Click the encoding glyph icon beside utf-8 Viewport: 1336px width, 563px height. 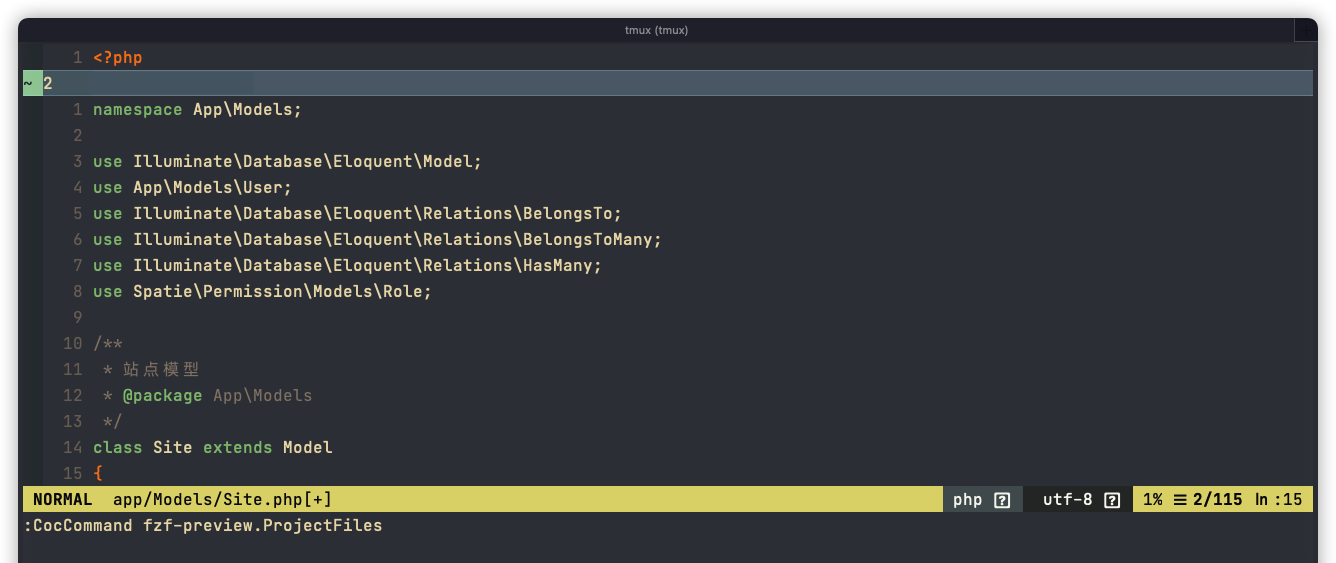pos(1111,500)
